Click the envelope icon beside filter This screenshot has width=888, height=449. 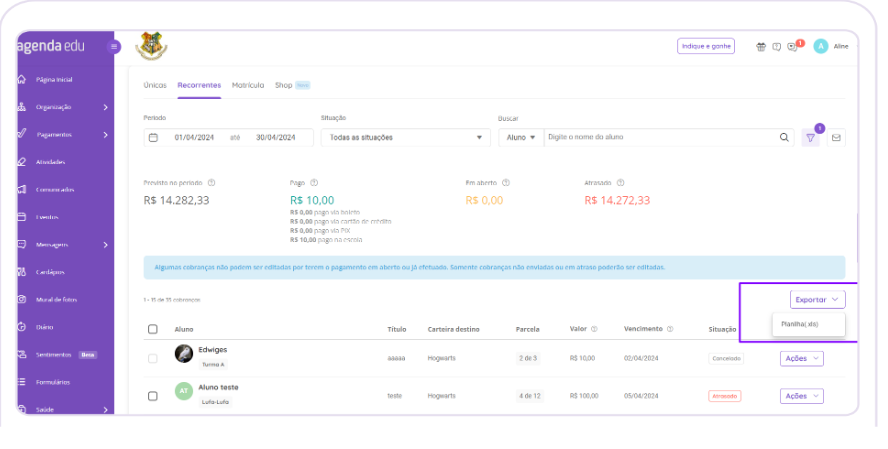836,138
